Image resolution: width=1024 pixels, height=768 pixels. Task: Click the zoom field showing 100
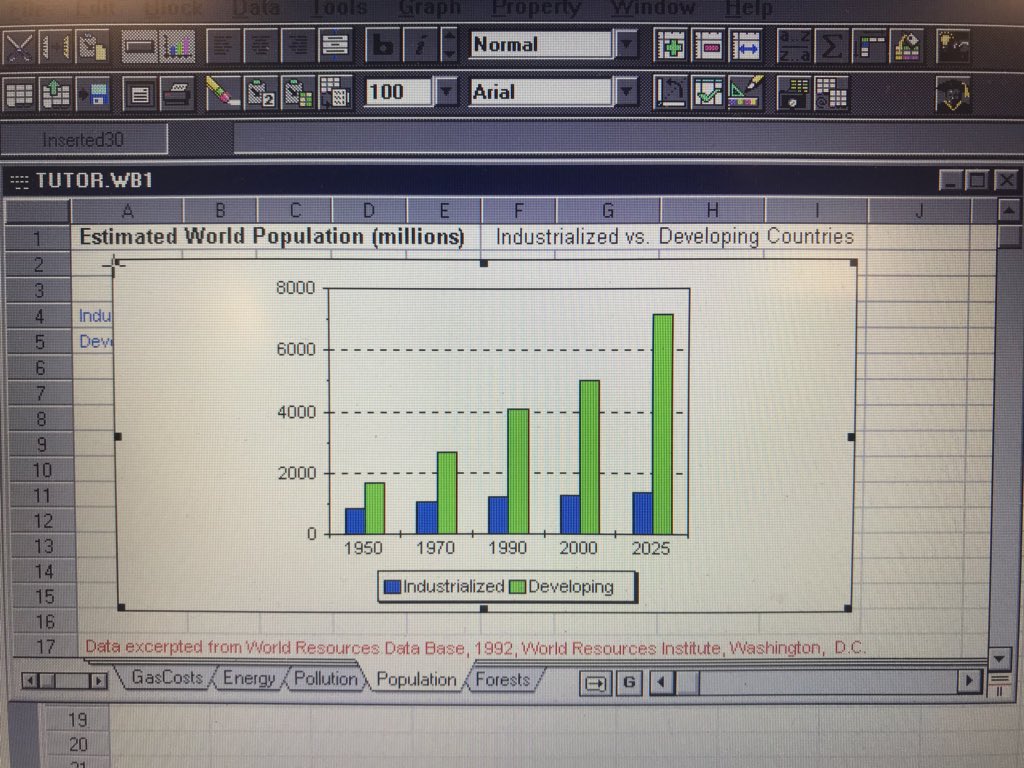click(x=398, y=91)
